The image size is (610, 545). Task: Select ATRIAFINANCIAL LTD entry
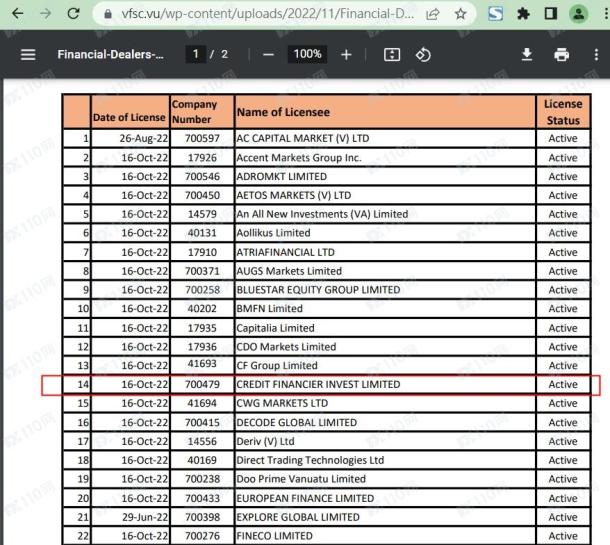coord(286,252)
